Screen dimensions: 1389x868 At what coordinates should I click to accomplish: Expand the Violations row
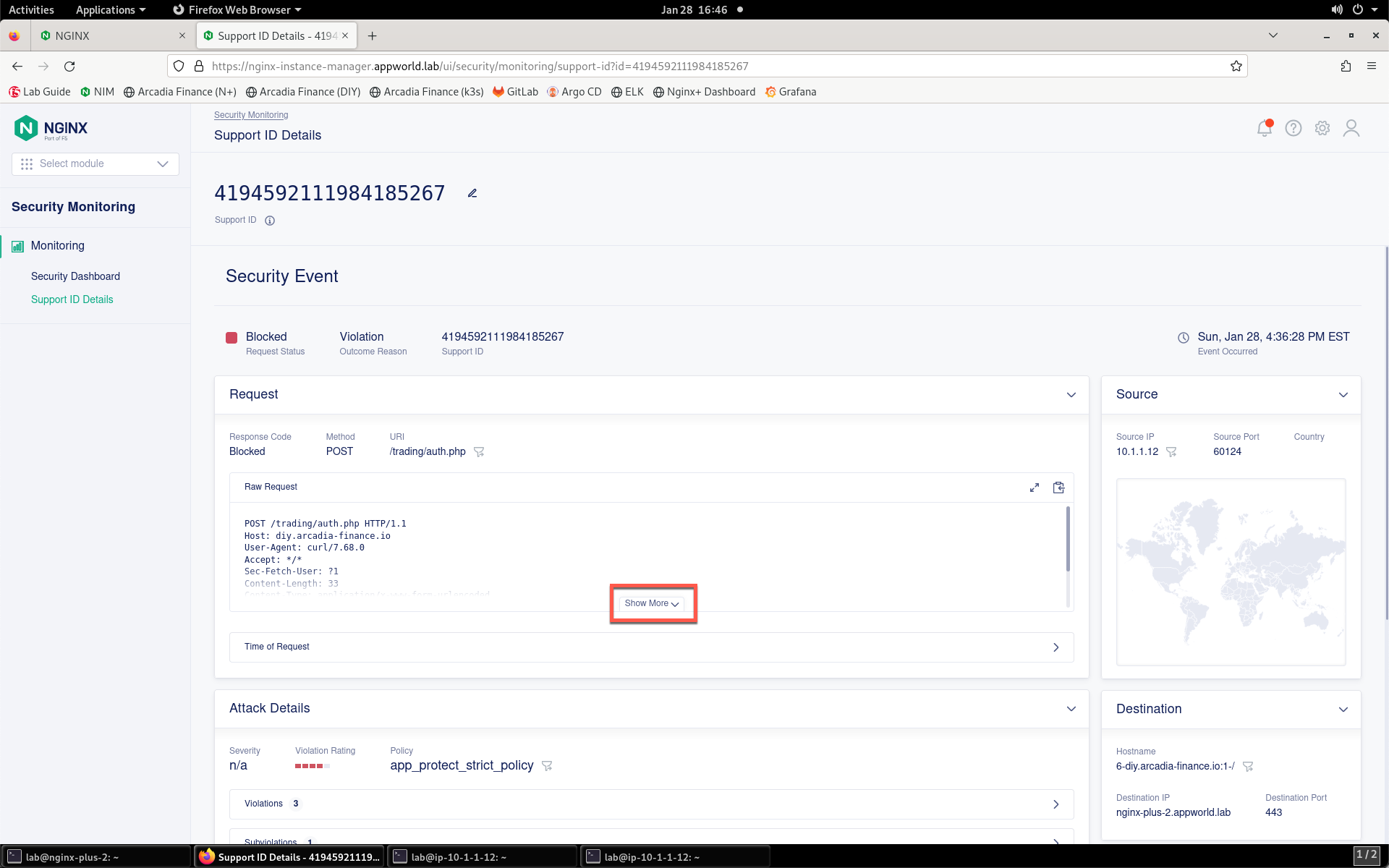(652, 804)
